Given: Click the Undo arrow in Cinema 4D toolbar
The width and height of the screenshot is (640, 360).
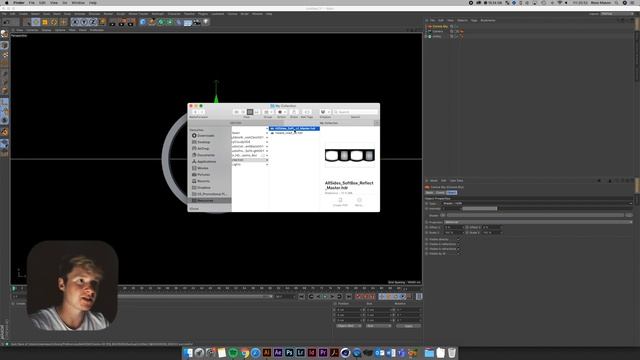Looking at the screenshot, I should [x=6, y=22].
